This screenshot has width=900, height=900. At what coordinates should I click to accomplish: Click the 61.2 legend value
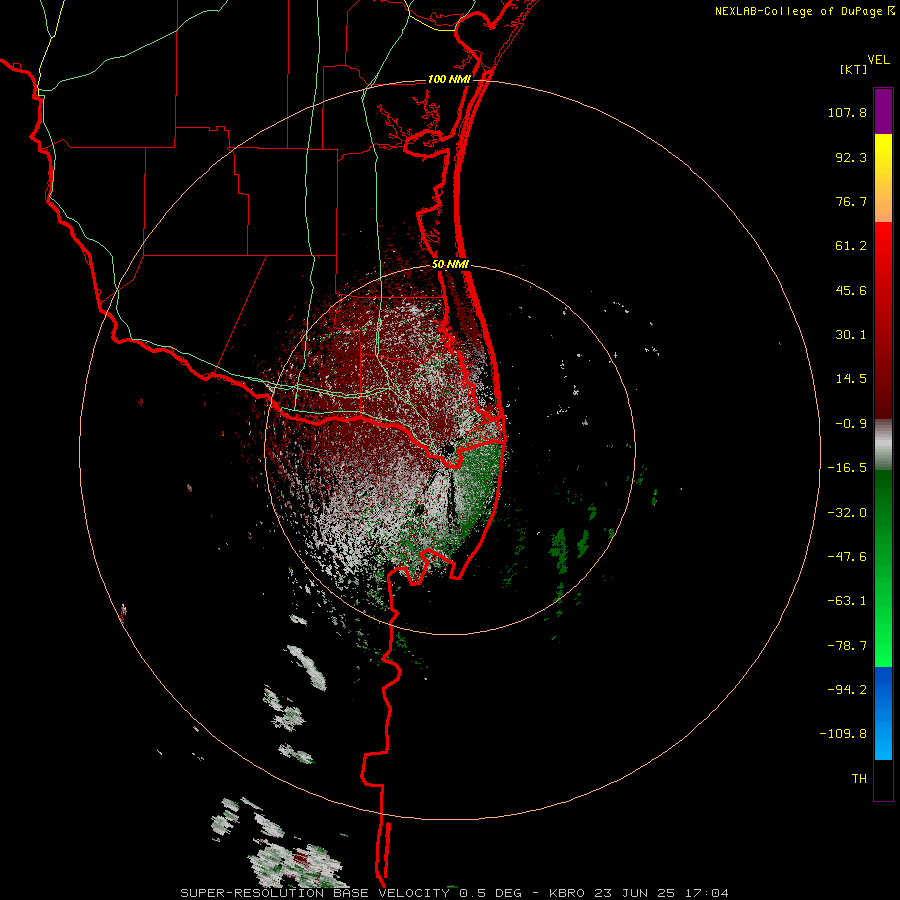coord(851,246)
